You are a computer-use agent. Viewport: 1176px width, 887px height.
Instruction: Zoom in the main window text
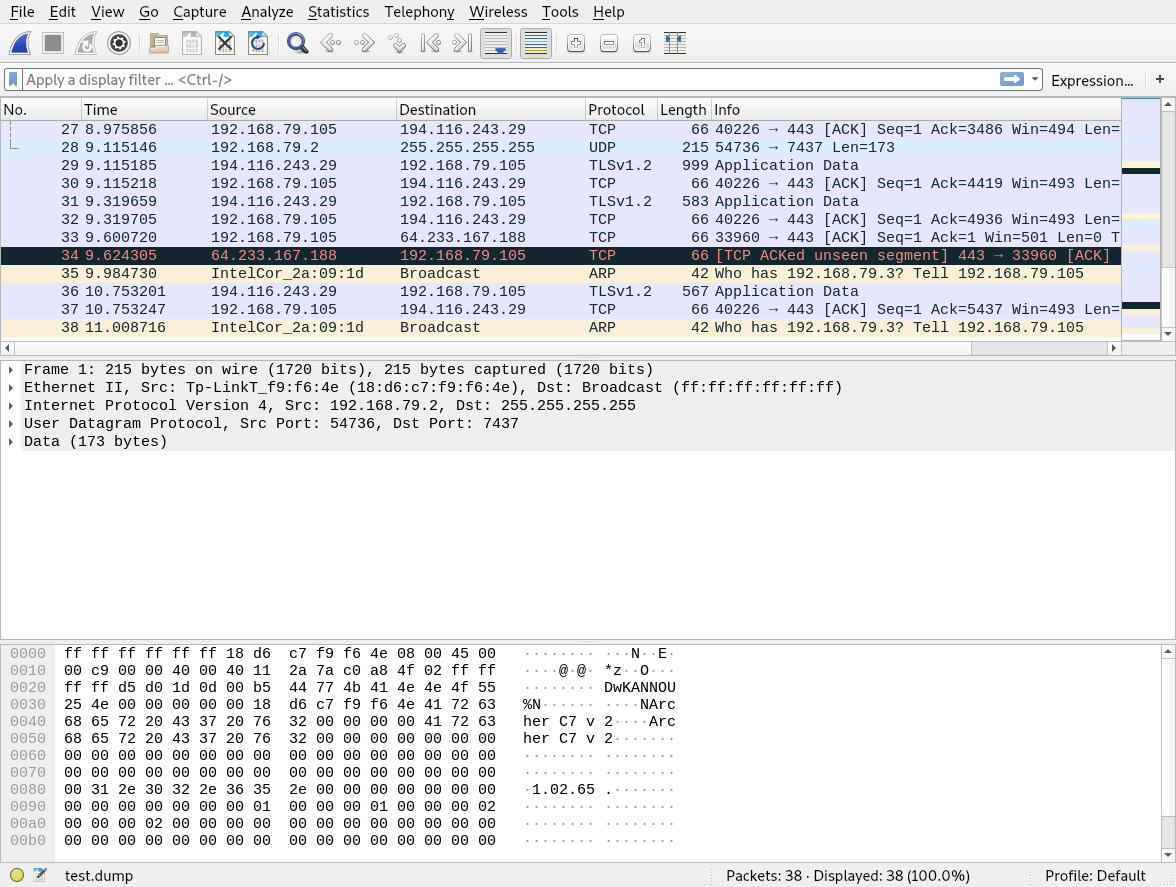coord(576,43)
